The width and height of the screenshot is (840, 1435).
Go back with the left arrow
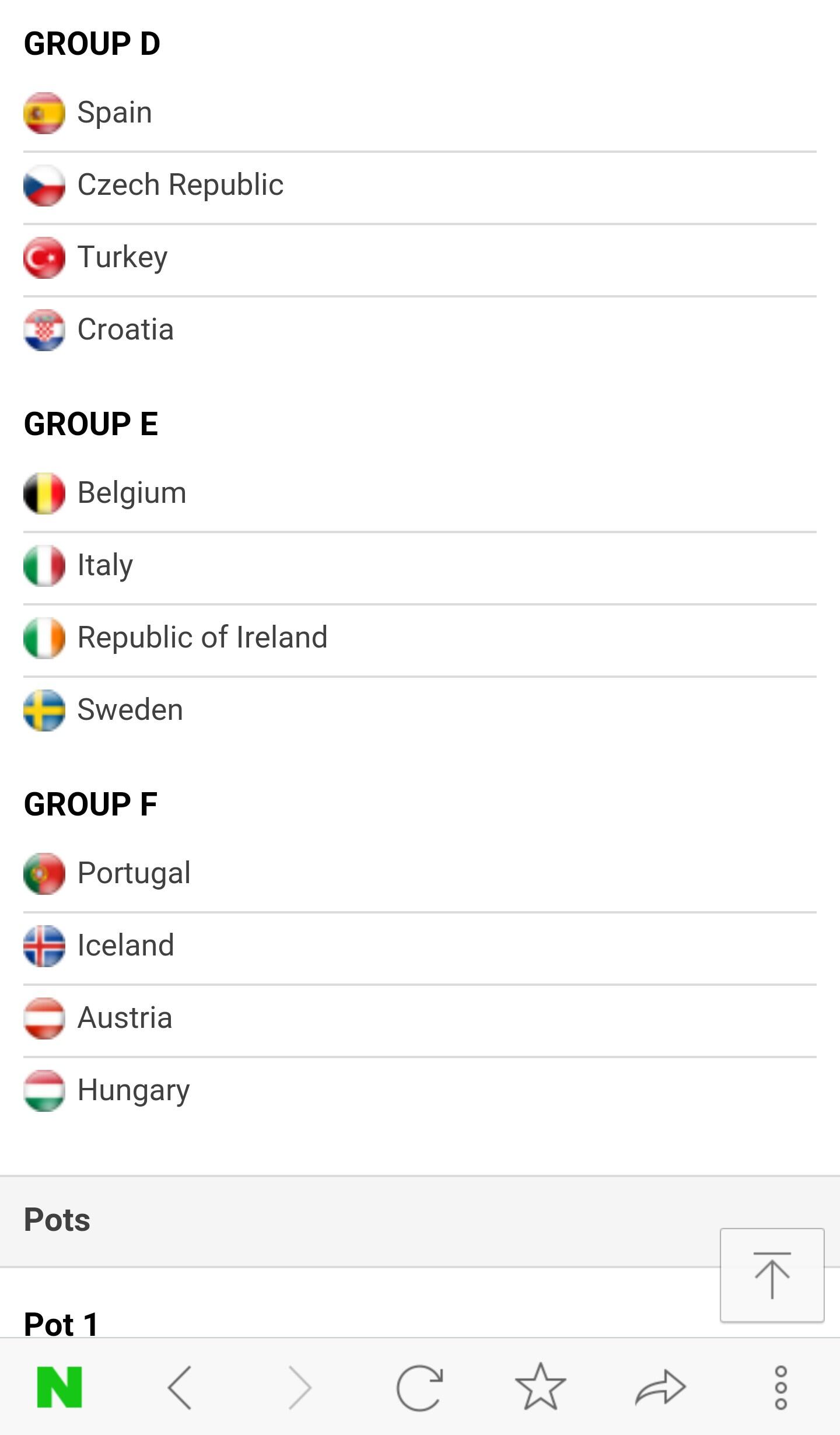point(180,1387)
